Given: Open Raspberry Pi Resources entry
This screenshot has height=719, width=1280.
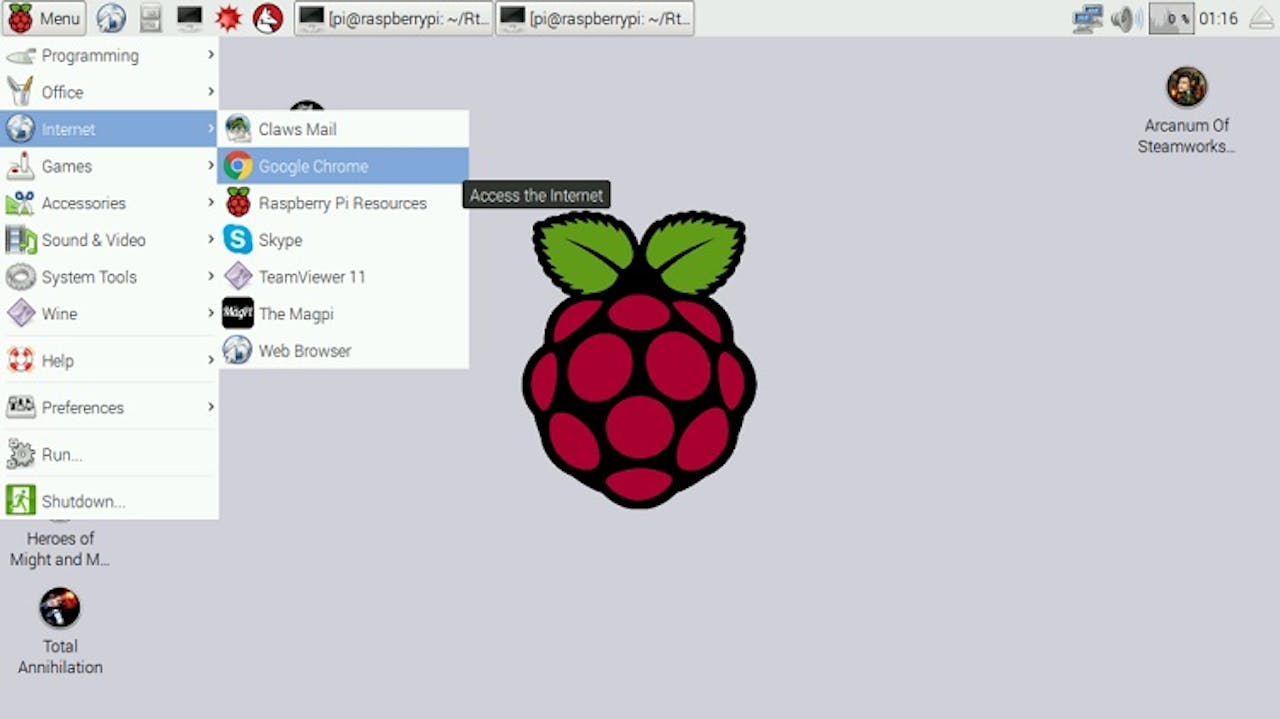Looking at the screenshot, I should (x=343, y=203).
